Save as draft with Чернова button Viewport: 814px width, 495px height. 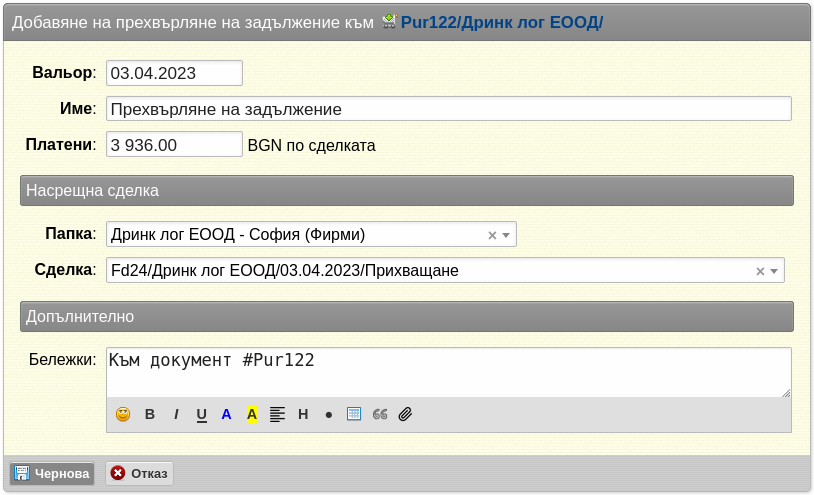pos(52,473)
